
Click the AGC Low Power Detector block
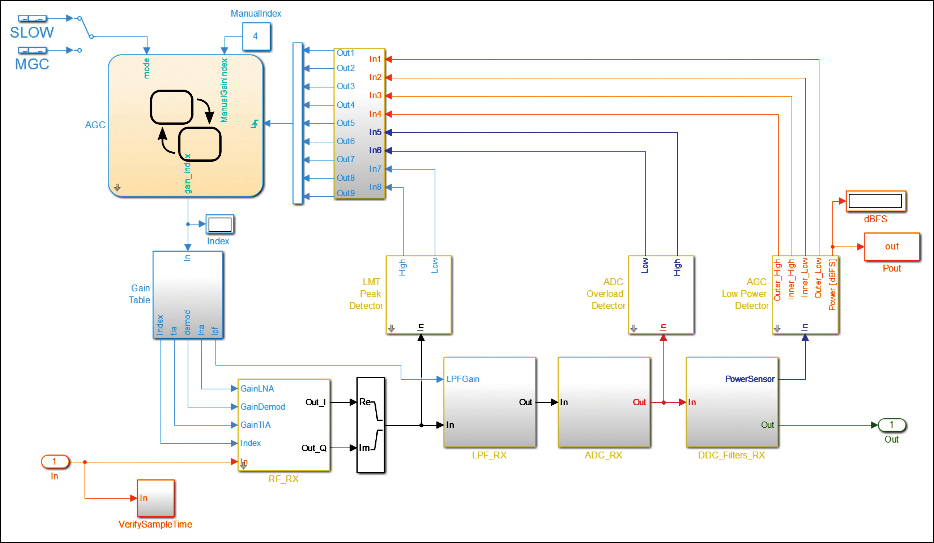click(x=805, y=294)
